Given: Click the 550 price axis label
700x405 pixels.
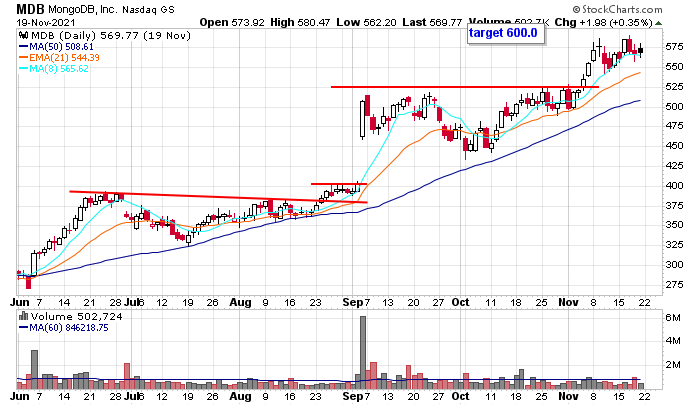Looking at the screenshot, I should click(x=674, y=67).
